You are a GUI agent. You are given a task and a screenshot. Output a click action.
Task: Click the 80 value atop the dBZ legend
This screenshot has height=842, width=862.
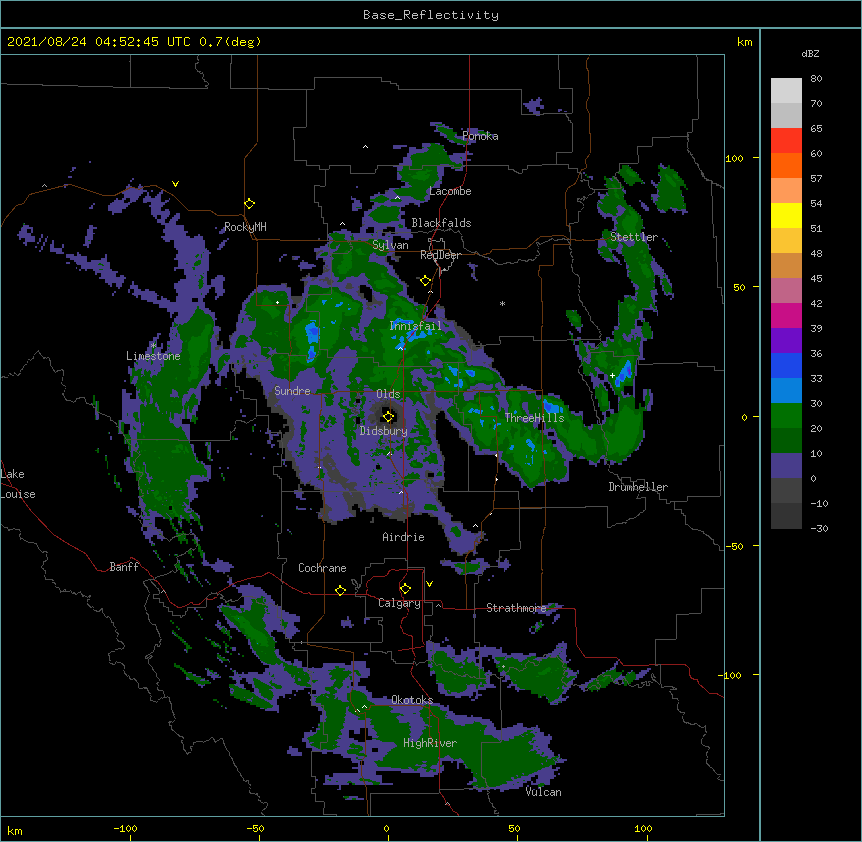pyautogui.click(x=816, y=79)
